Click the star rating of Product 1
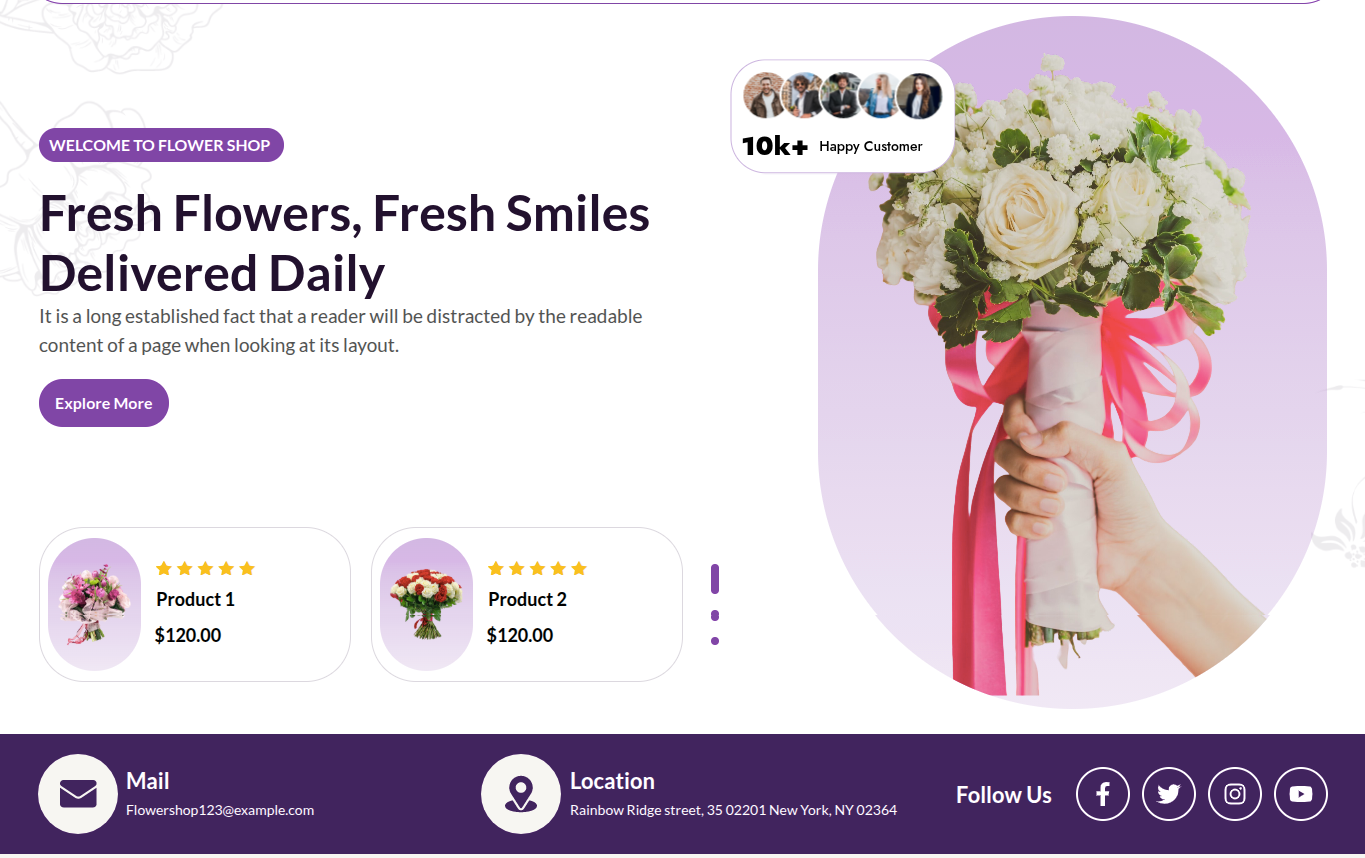The height and width of the screenshot is (858, 1365). point(205,569)
